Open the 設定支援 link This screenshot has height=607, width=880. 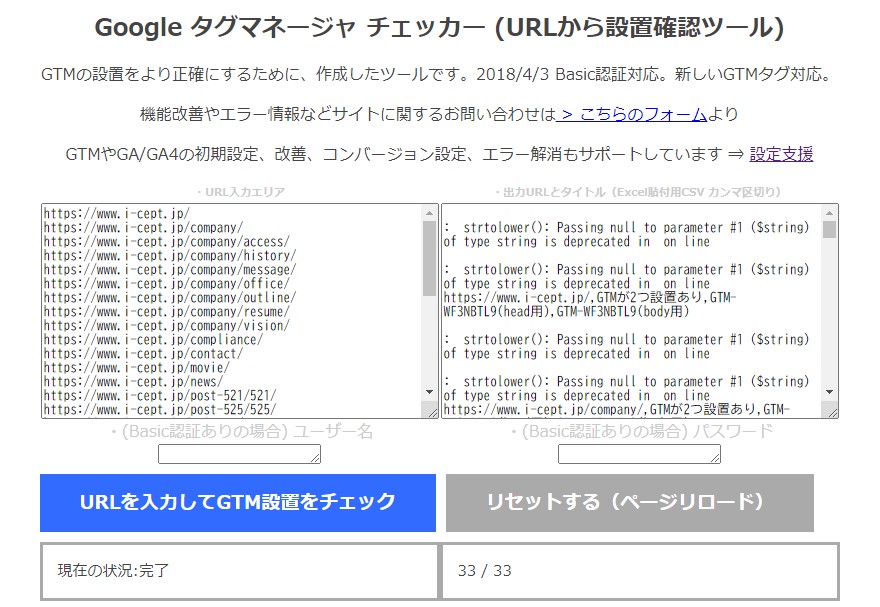pos(781,154)
